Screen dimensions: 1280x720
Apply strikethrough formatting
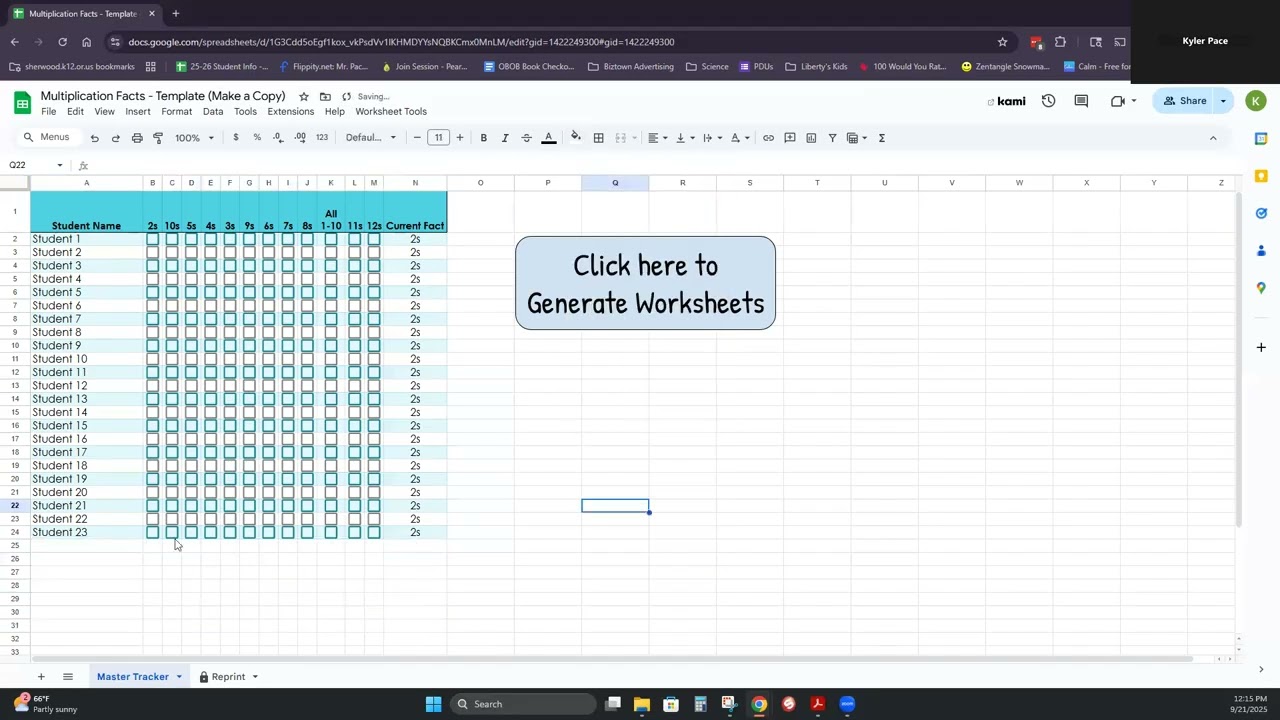pos(527,138)
